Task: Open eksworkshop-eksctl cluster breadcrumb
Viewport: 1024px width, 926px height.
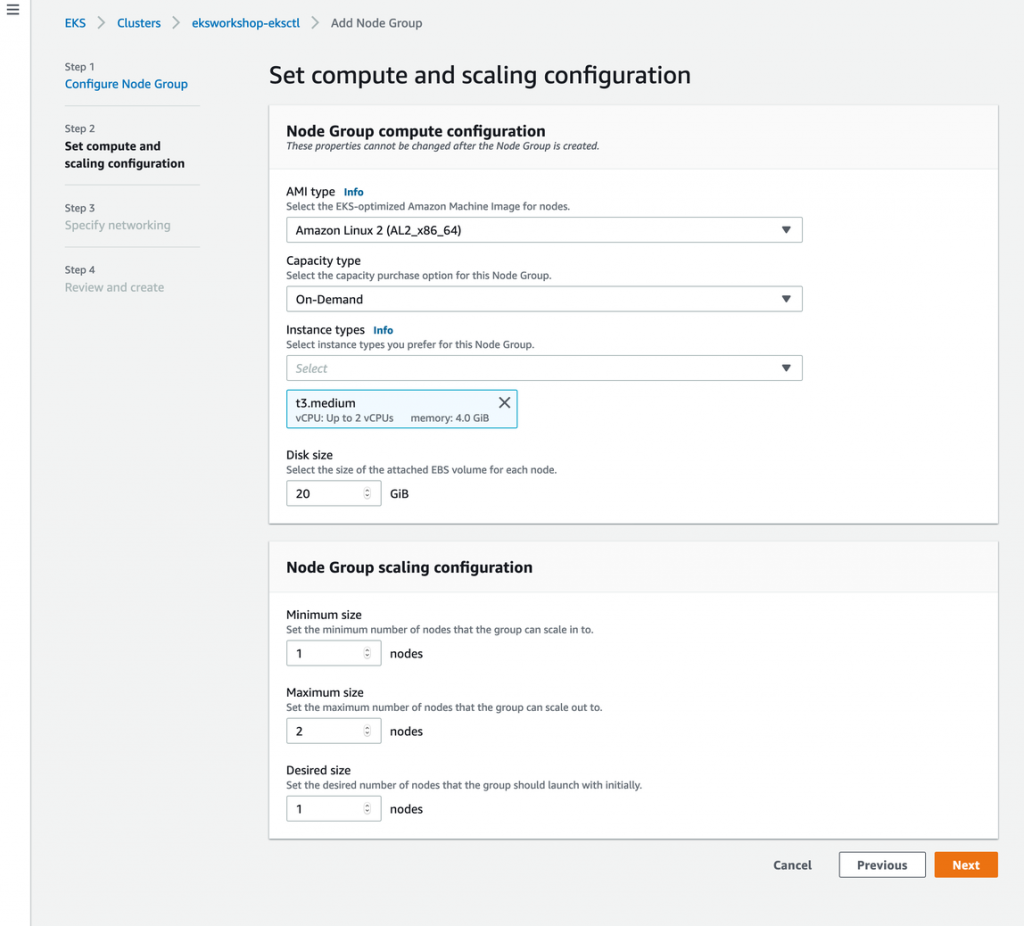Action: click(244, 23)
